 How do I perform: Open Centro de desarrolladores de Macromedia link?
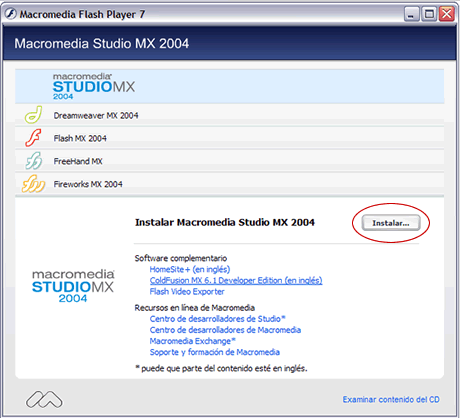[225, 330]
